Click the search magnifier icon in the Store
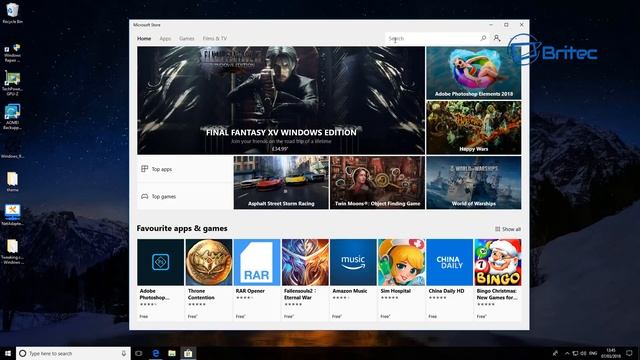 click(483, 38)
